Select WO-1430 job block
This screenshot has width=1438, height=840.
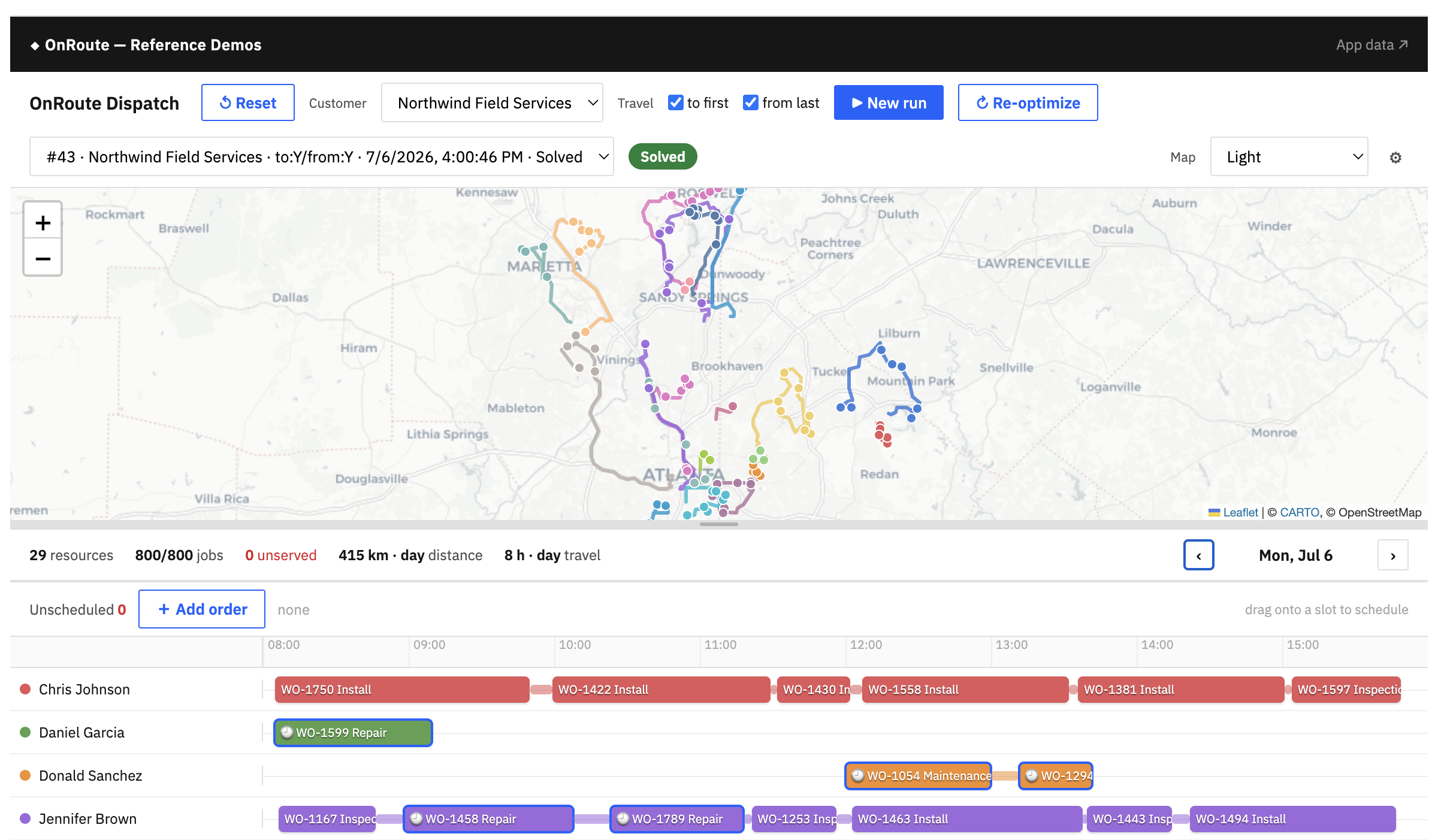click(x=814, y=689)
